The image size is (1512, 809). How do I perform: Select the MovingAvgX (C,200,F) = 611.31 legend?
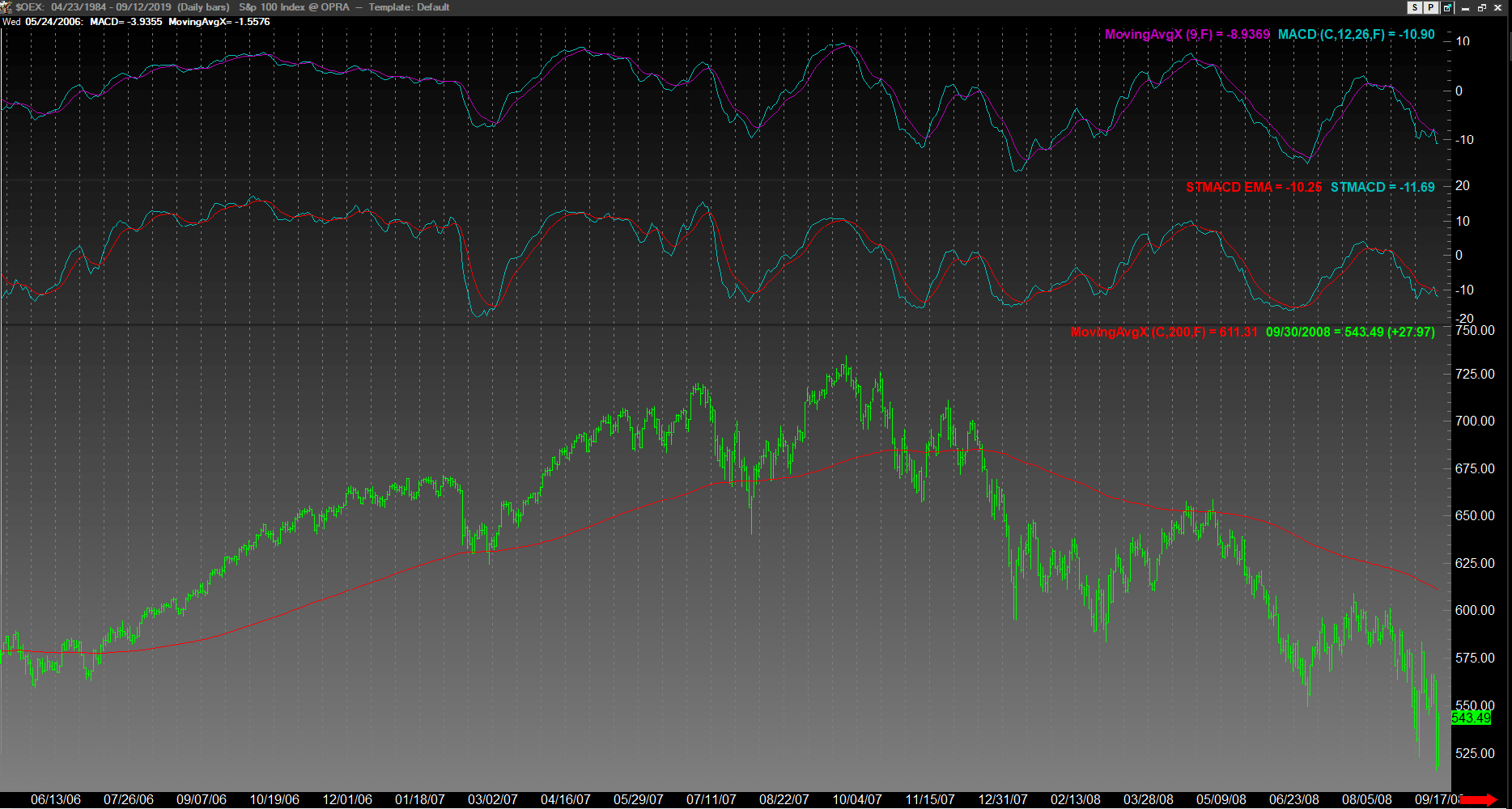tap(1164, 332)
